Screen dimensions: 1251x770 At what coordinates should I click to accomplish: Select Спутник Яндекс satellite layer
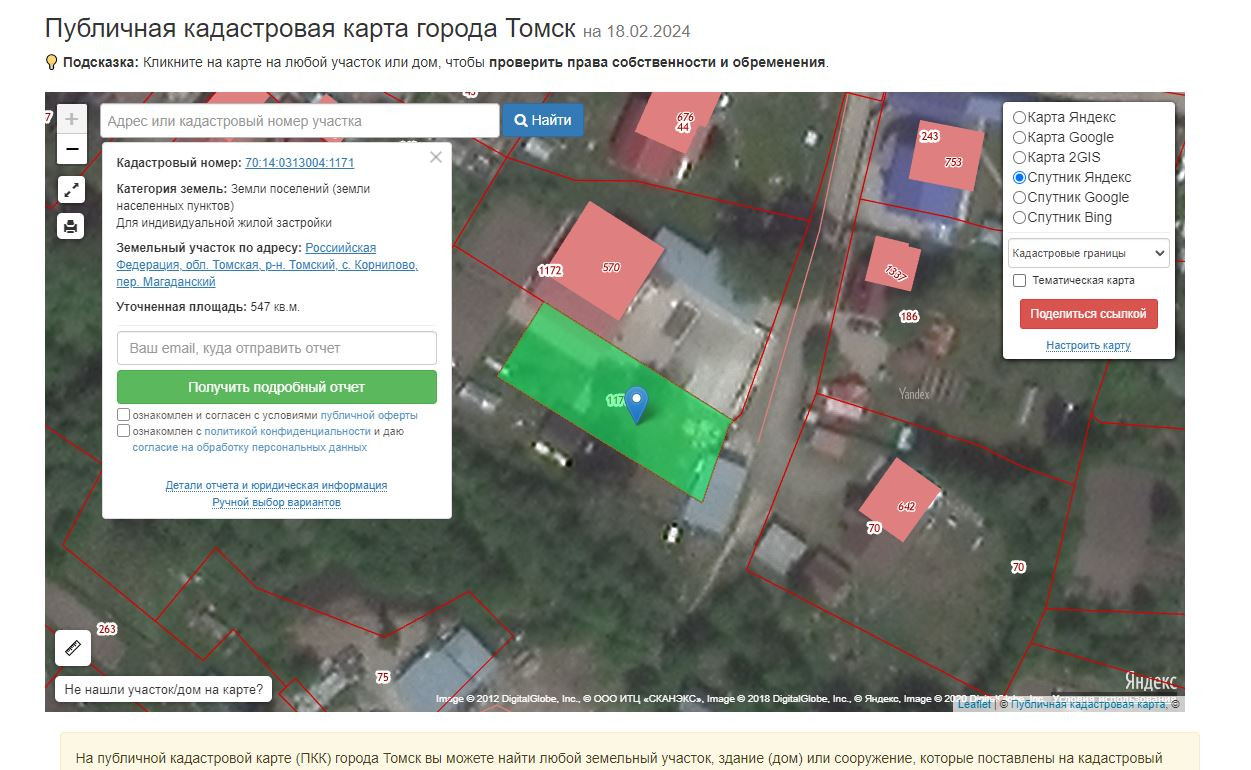tap(1020, 177)
